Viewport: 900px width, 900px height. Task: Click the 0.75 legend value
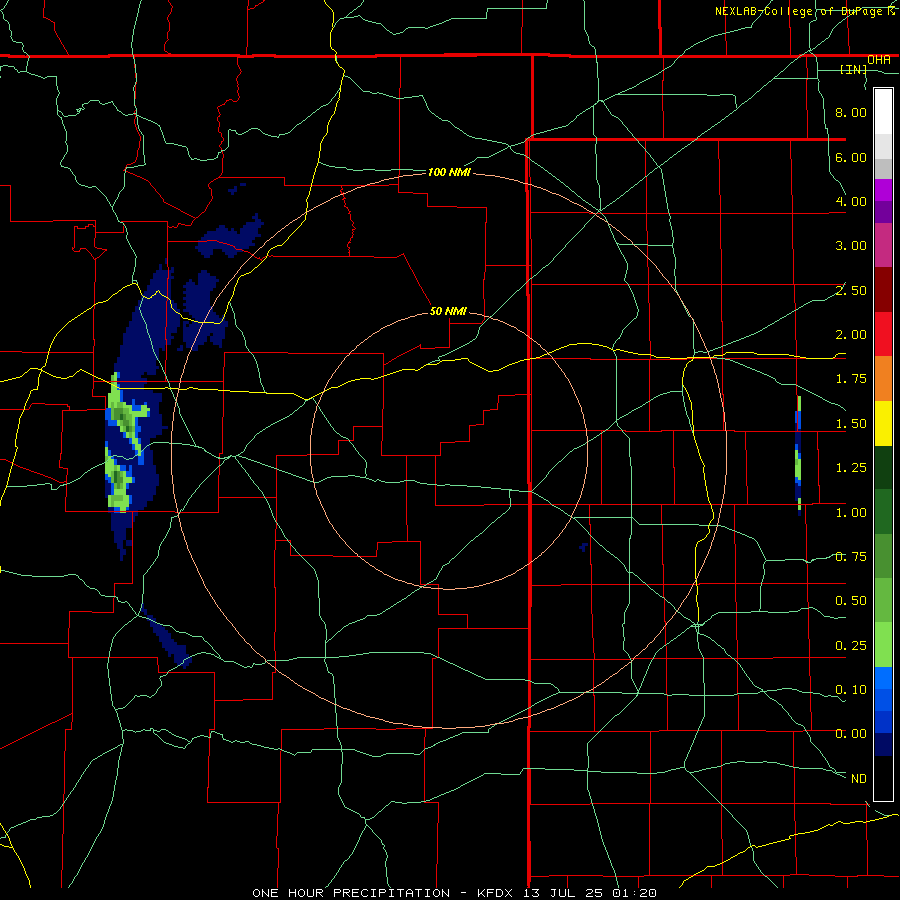pos(851,557)
